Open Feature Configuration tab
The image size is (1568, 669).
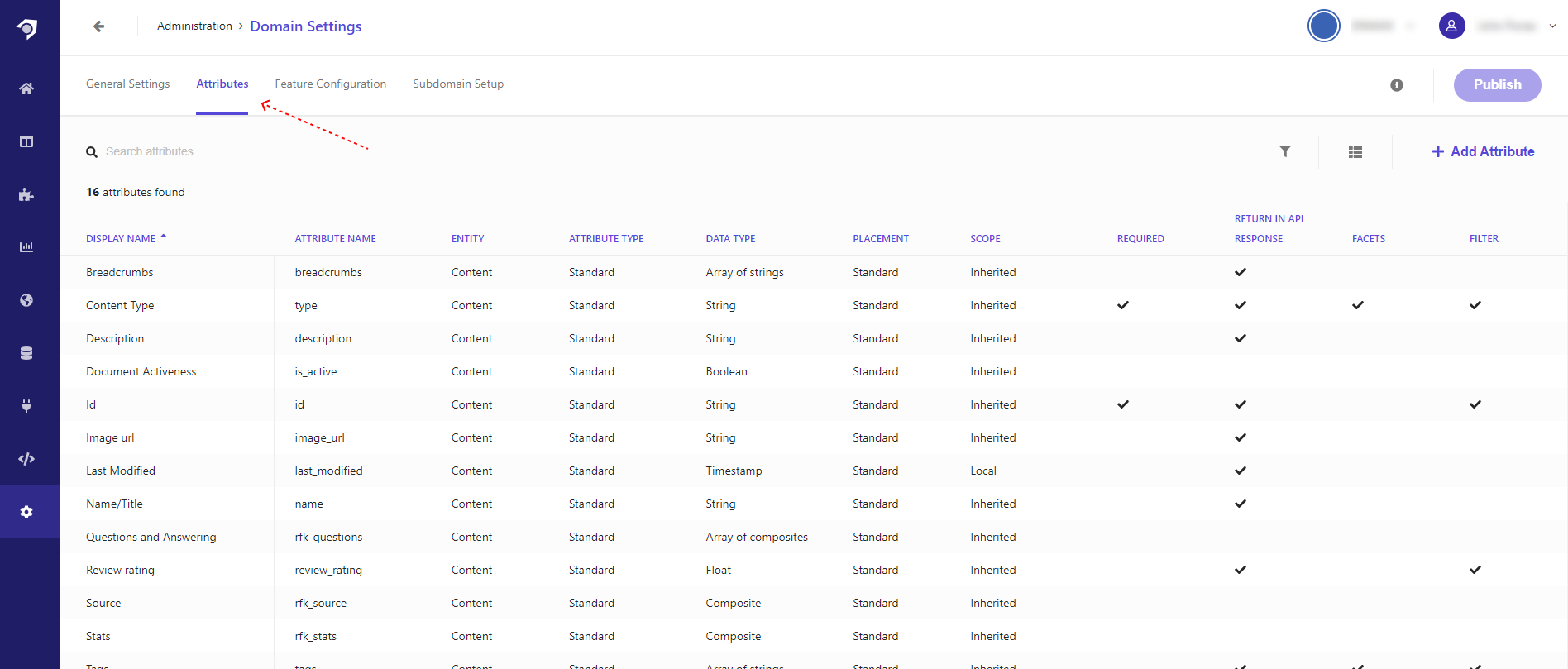[331, 84]
